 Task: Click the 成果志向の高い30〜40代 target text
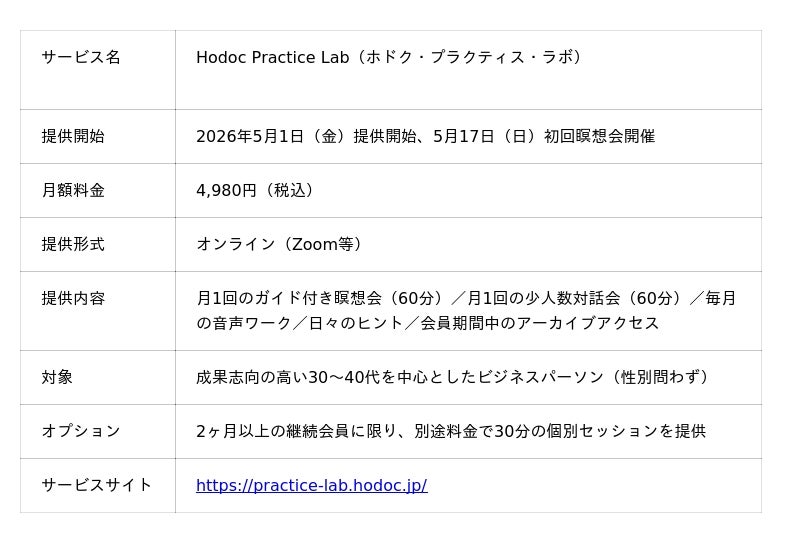[x=288, y=377]
